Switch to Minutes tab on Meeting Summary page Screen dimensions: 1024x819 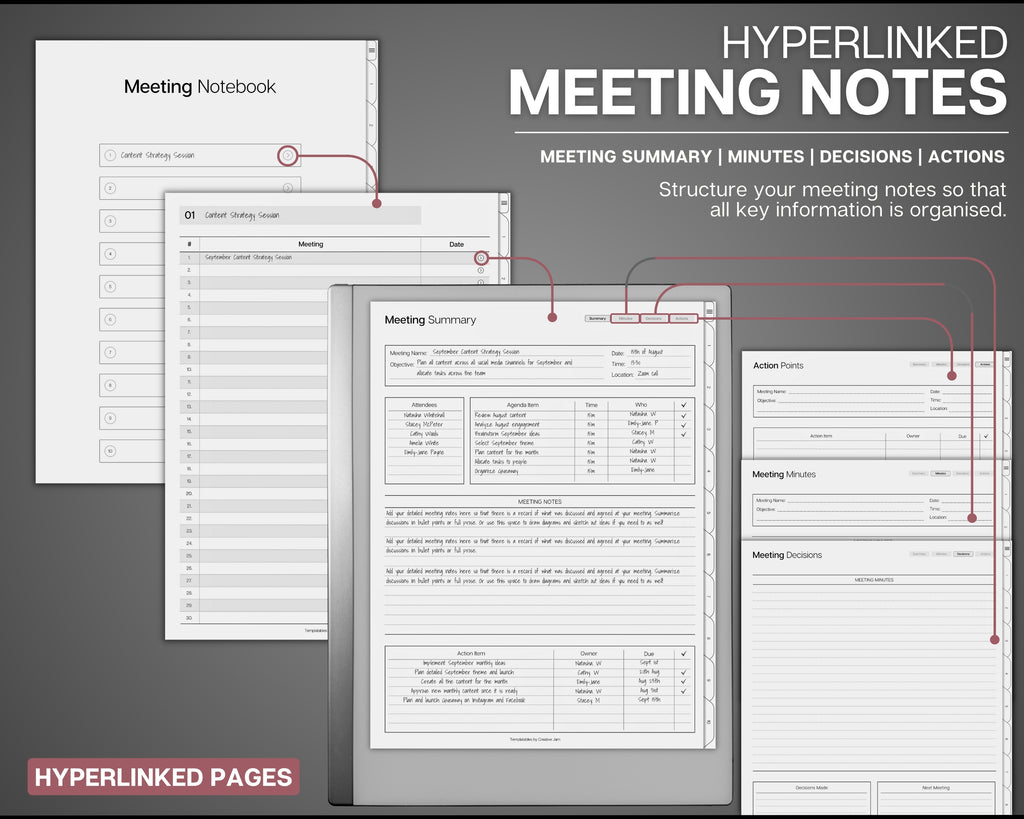(625, 319)
